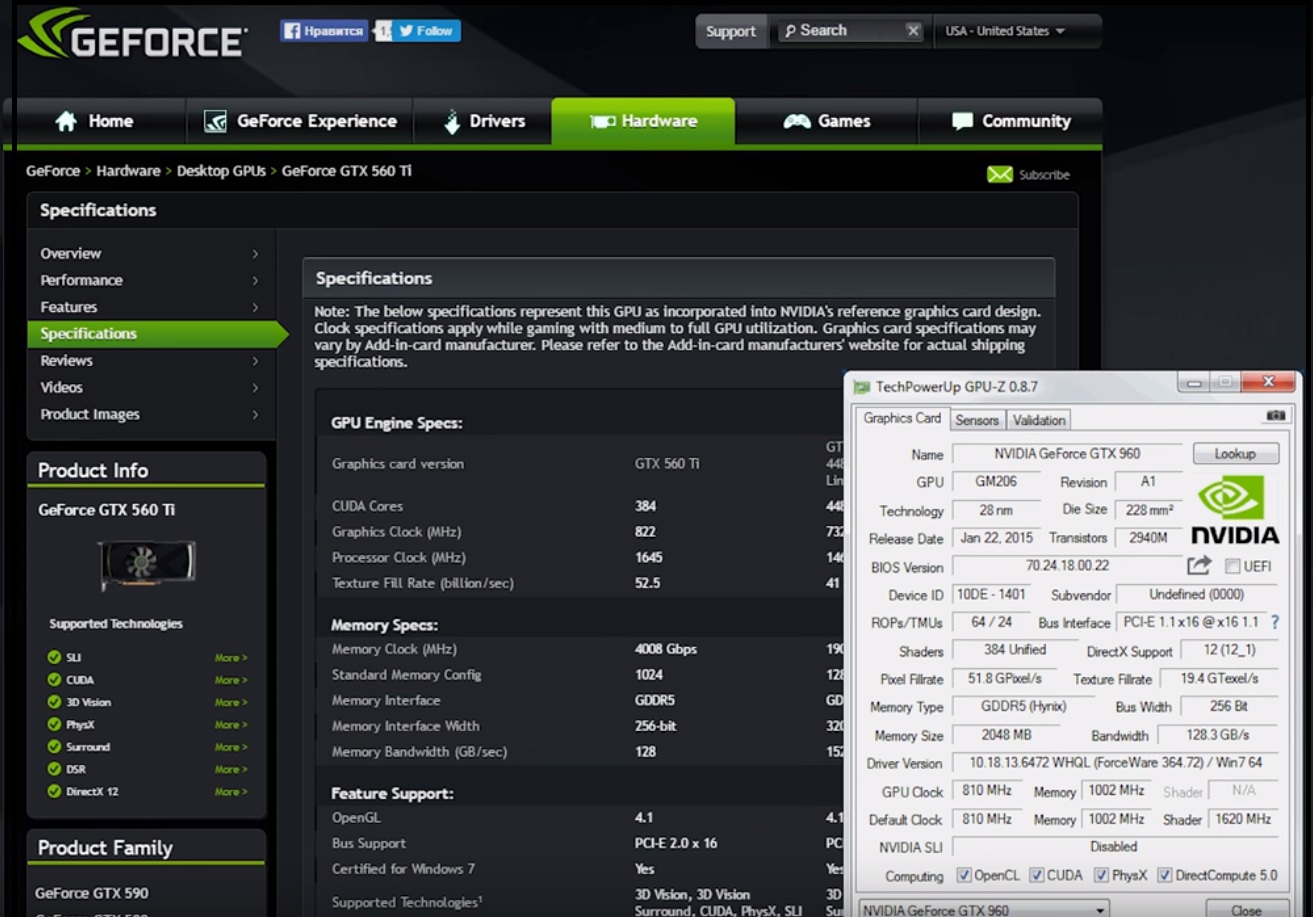
Task: Click the Desktop GPUs breadcrumb link
Action: (x=221, y=171)
